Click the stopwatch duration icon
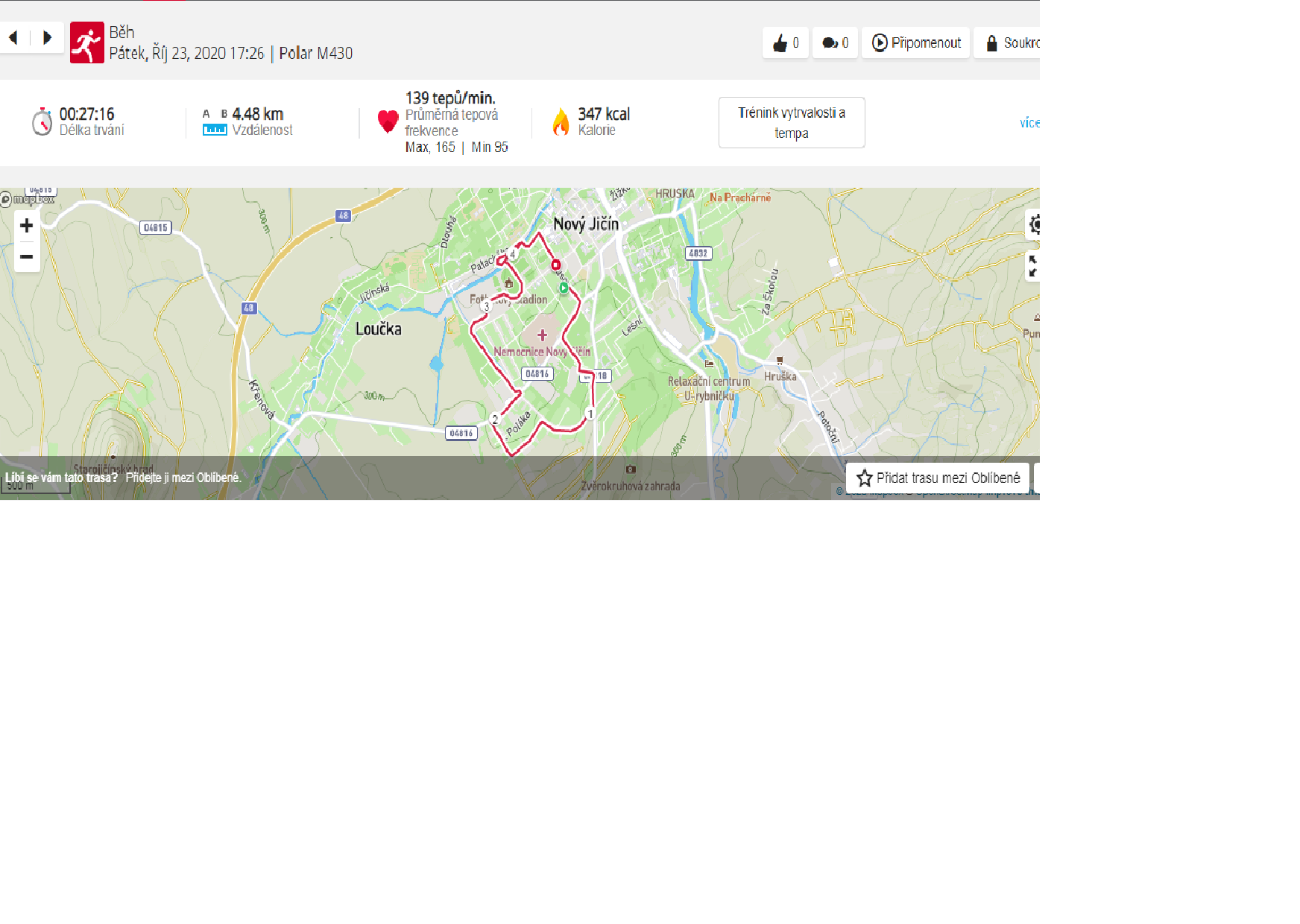This screenshot has width=1300, height=924. (42, 121)
